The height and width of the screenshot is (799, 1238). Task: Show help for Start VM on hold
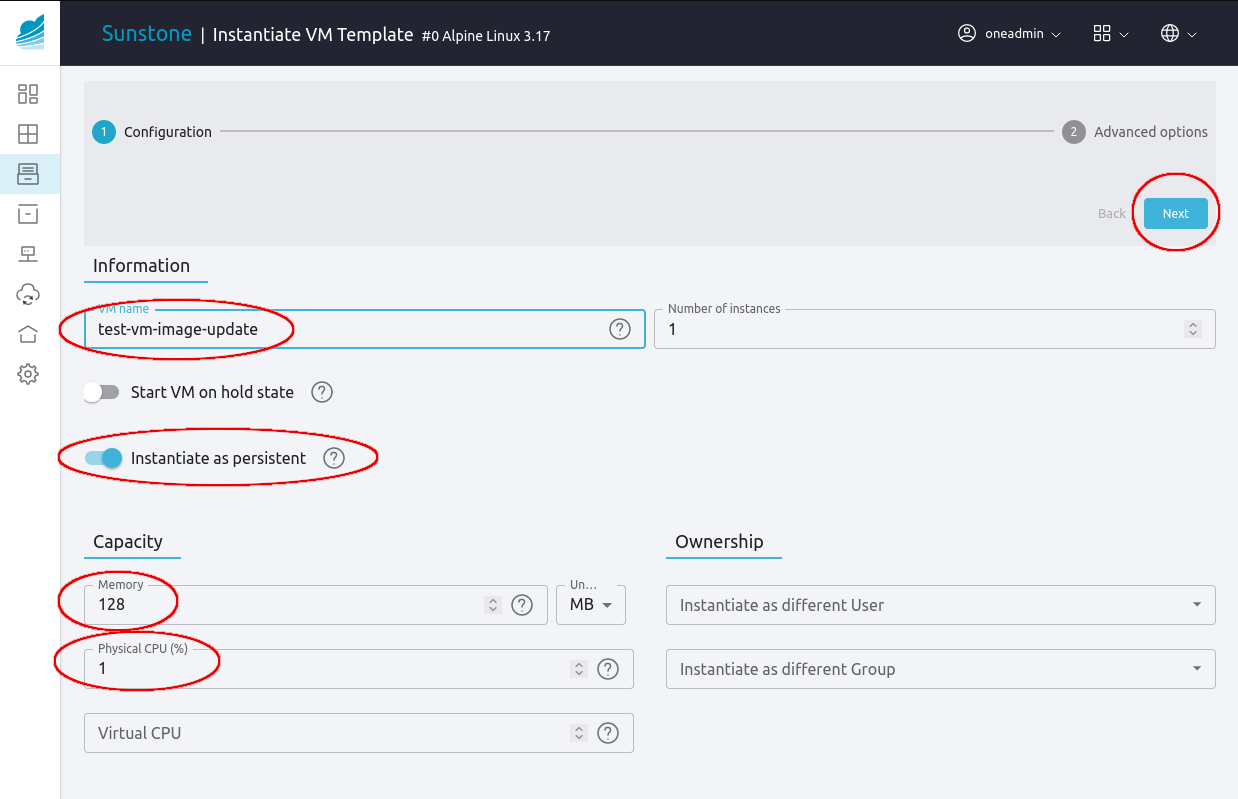322,392
